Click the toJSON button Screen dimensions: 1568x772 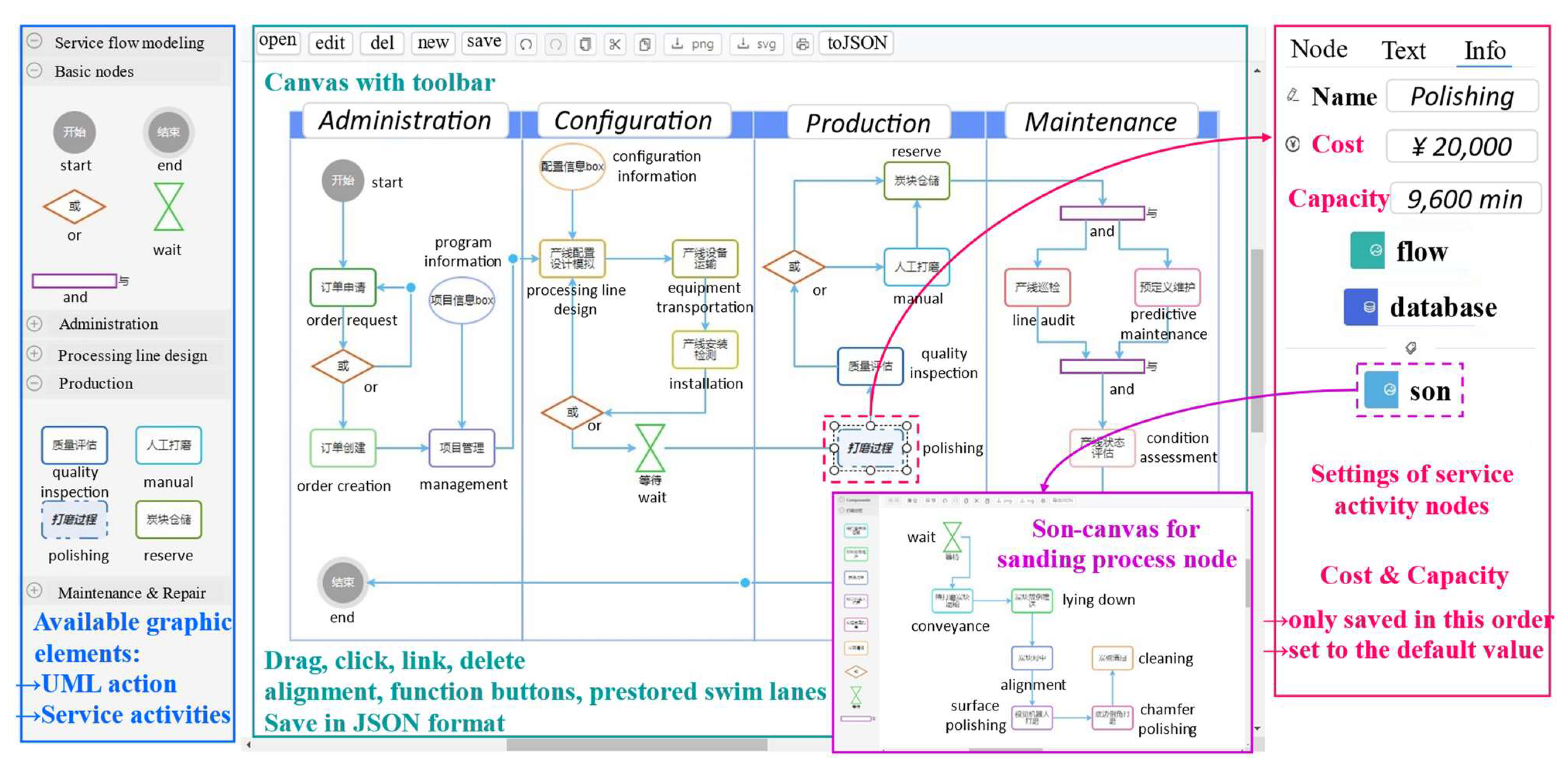857,43
